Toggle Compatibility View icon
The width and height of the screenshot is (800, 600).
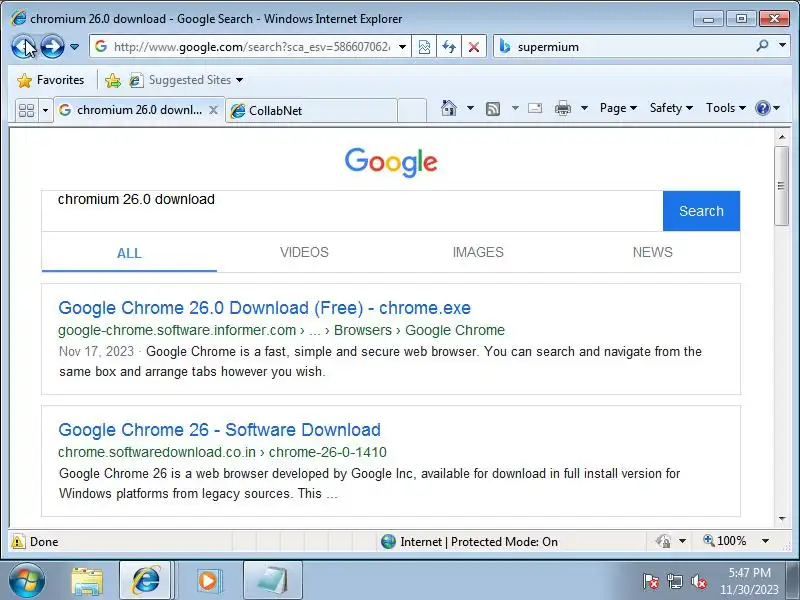click(424, 47)
